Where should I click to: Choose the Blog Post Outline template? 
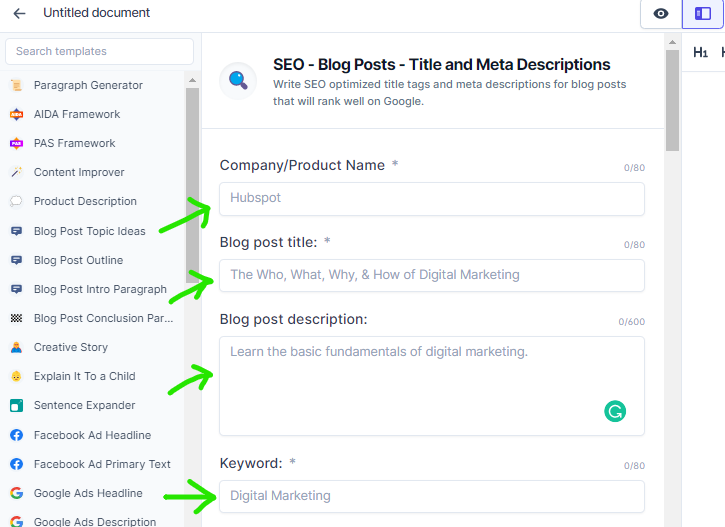pyautogui.click(x=79, y=260)
